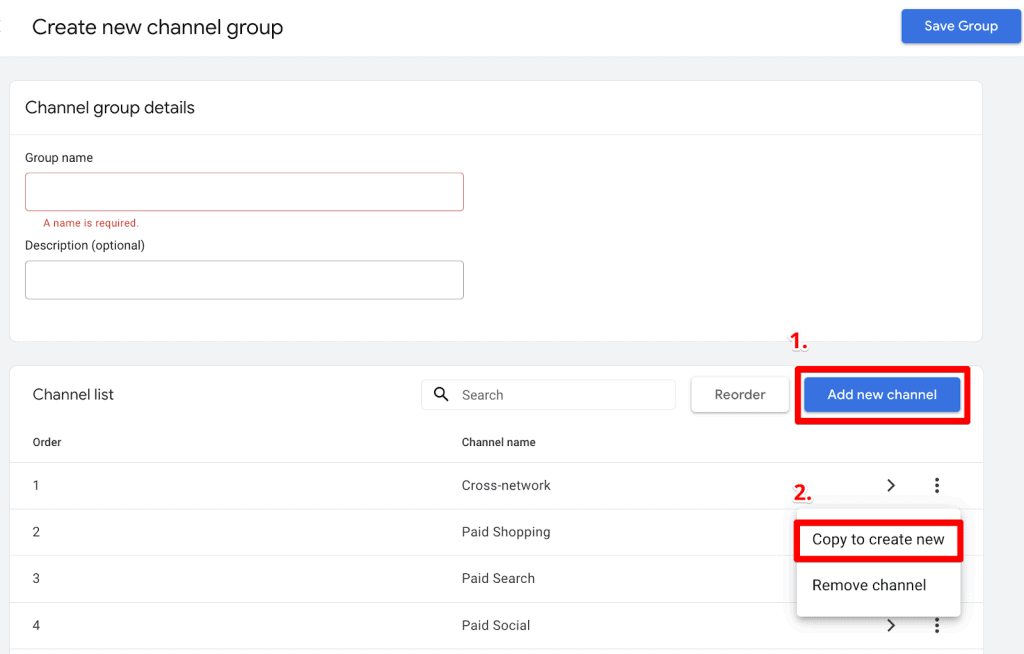Expand the Cross-network row chevron

pos(891,485)
